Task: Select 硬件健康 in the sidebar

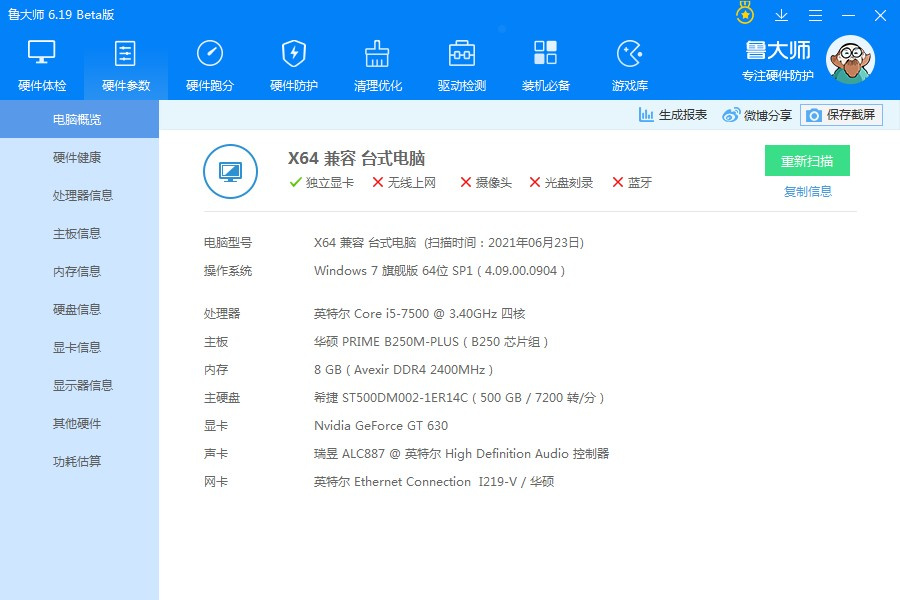Action: (79, 157)
